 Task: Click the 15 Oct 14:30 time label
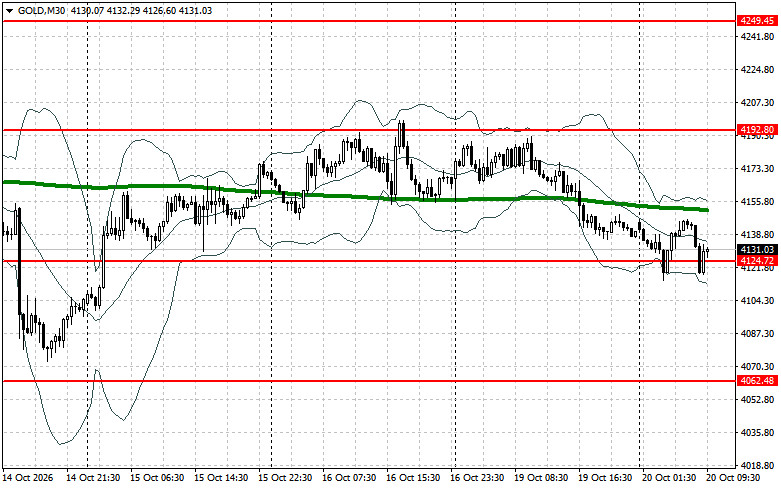pos(221,478)
